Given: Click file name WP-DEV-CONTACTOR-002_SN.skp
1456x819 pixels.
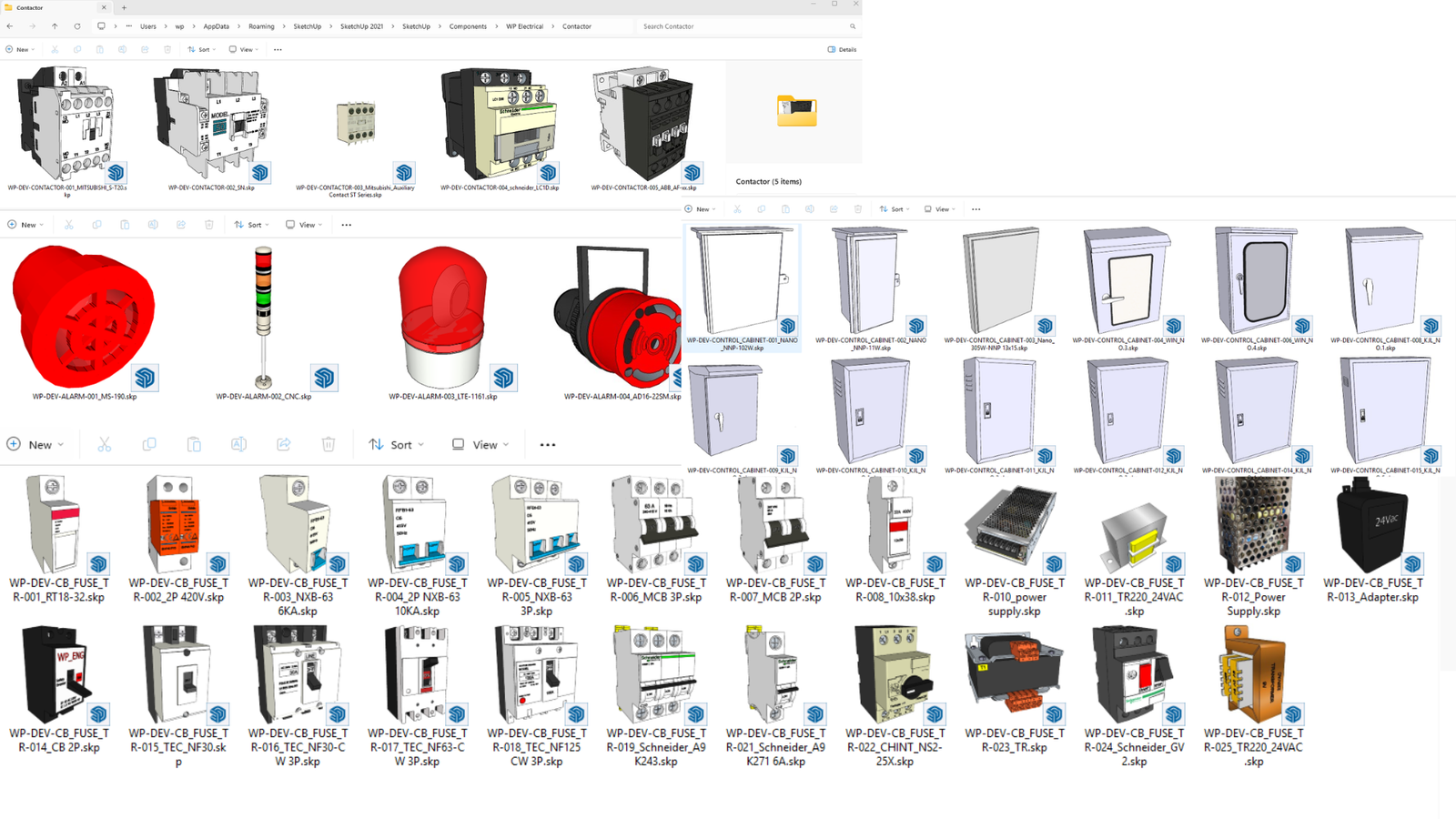Looking at the screenshot, I should 211,187.
